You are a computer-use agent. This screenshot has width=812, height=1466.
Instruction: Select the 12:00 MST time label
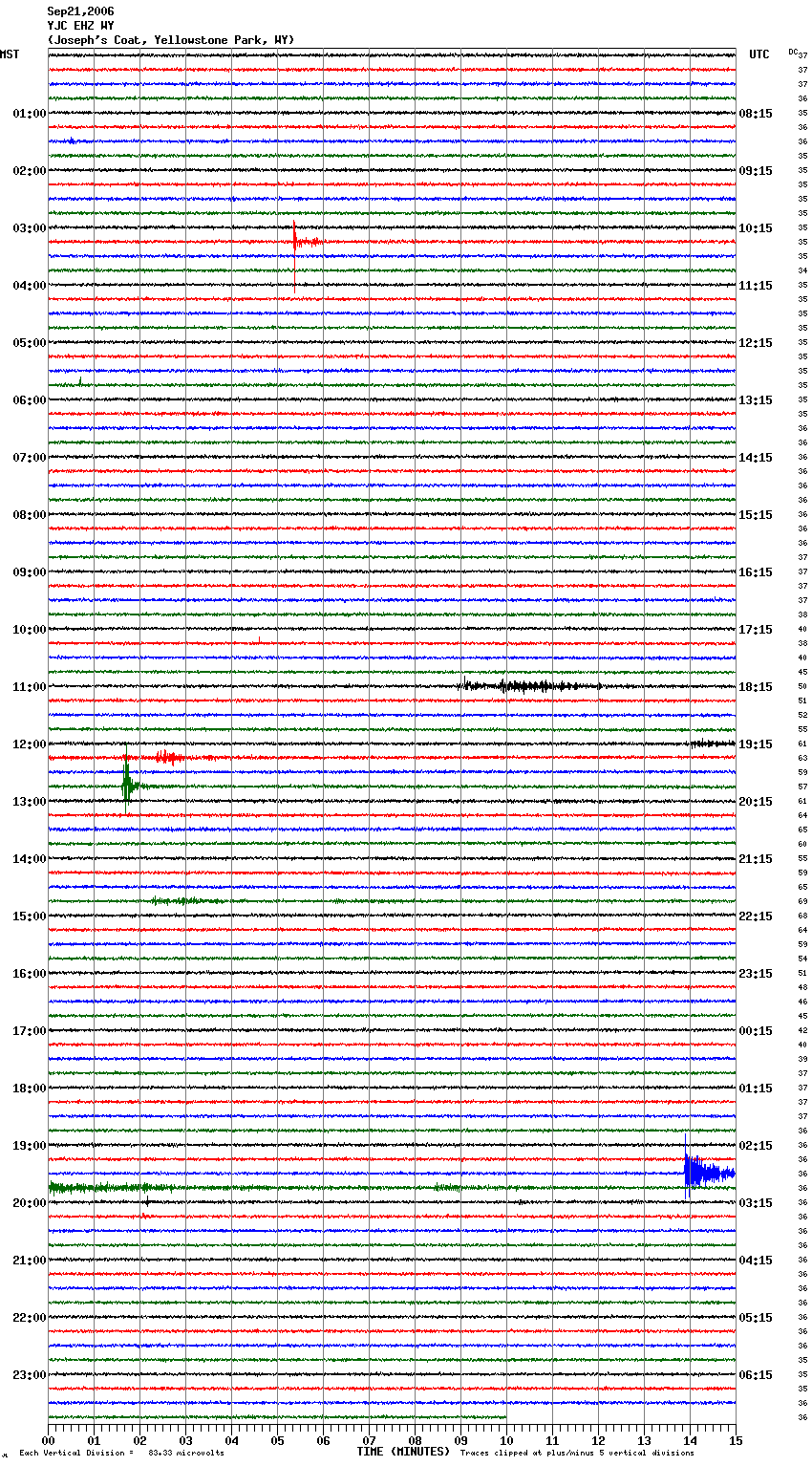pos(30,744)
